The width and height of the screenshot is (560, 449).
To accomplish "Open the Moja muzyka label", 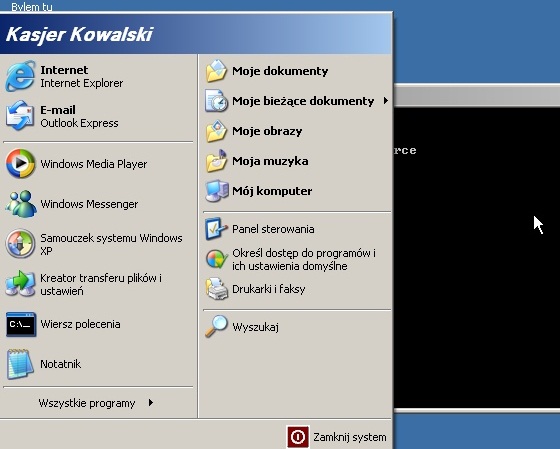I will (270, 161).
